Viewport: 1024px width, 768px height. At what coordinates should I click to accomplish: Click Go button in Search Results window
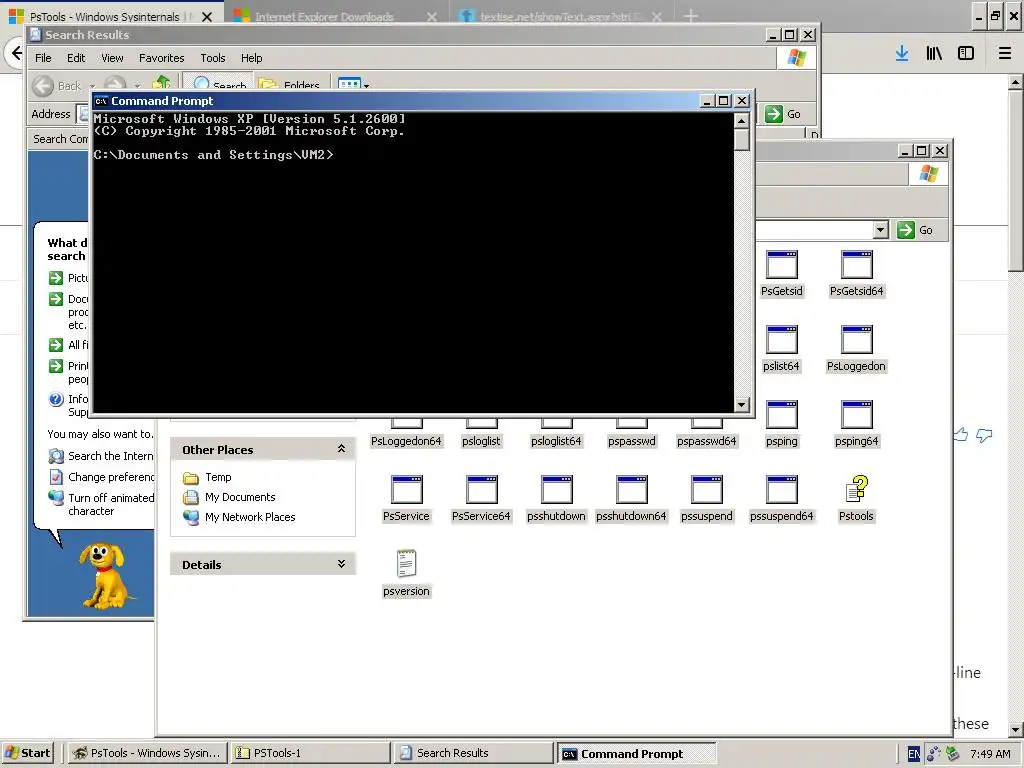784,114
